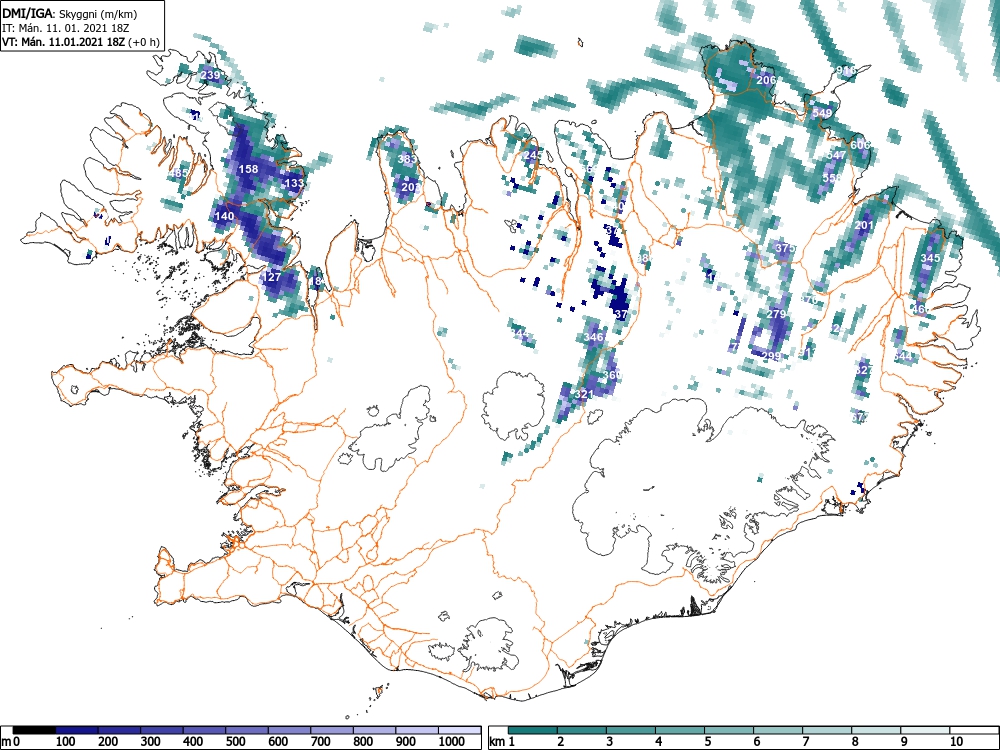Pick the dark blue 100–200 m legend swatch

77,730
